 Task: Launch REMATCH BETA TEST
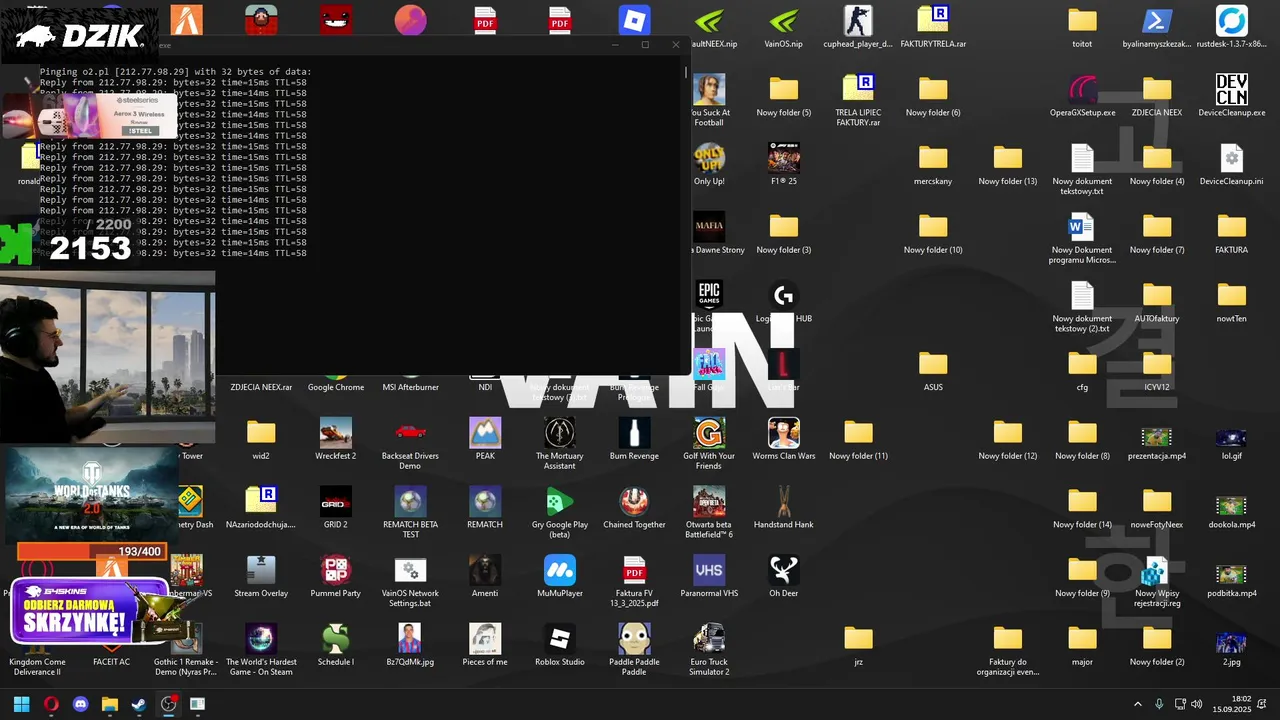[410, 513]
